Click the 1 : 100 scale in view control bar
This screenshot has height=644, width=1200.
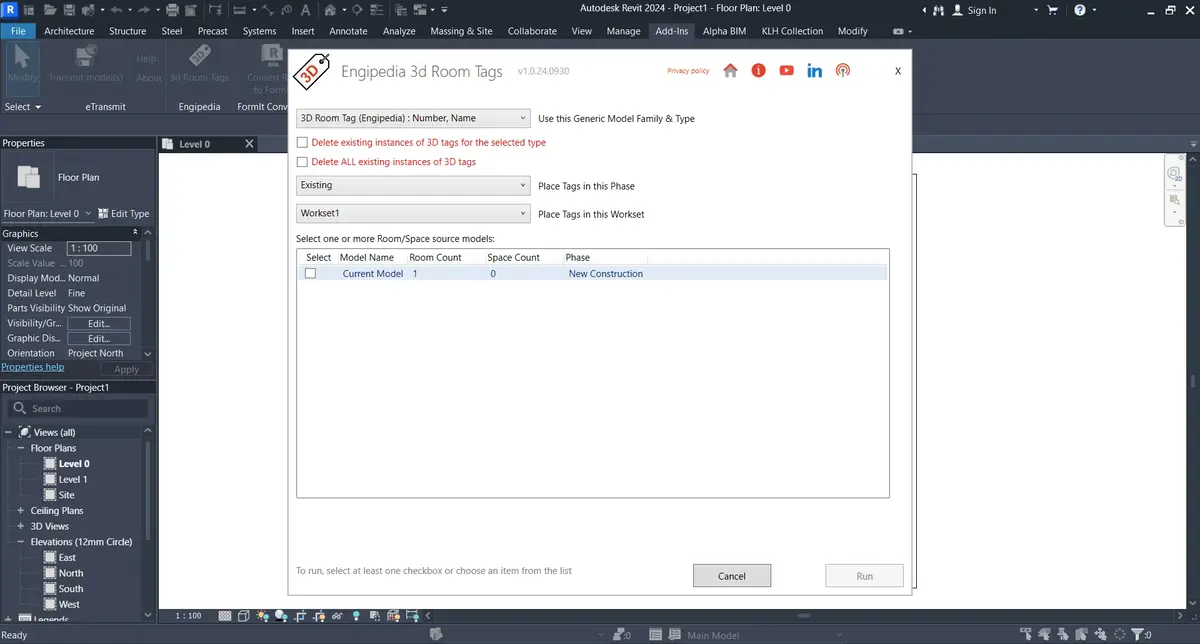click(188, 616)
